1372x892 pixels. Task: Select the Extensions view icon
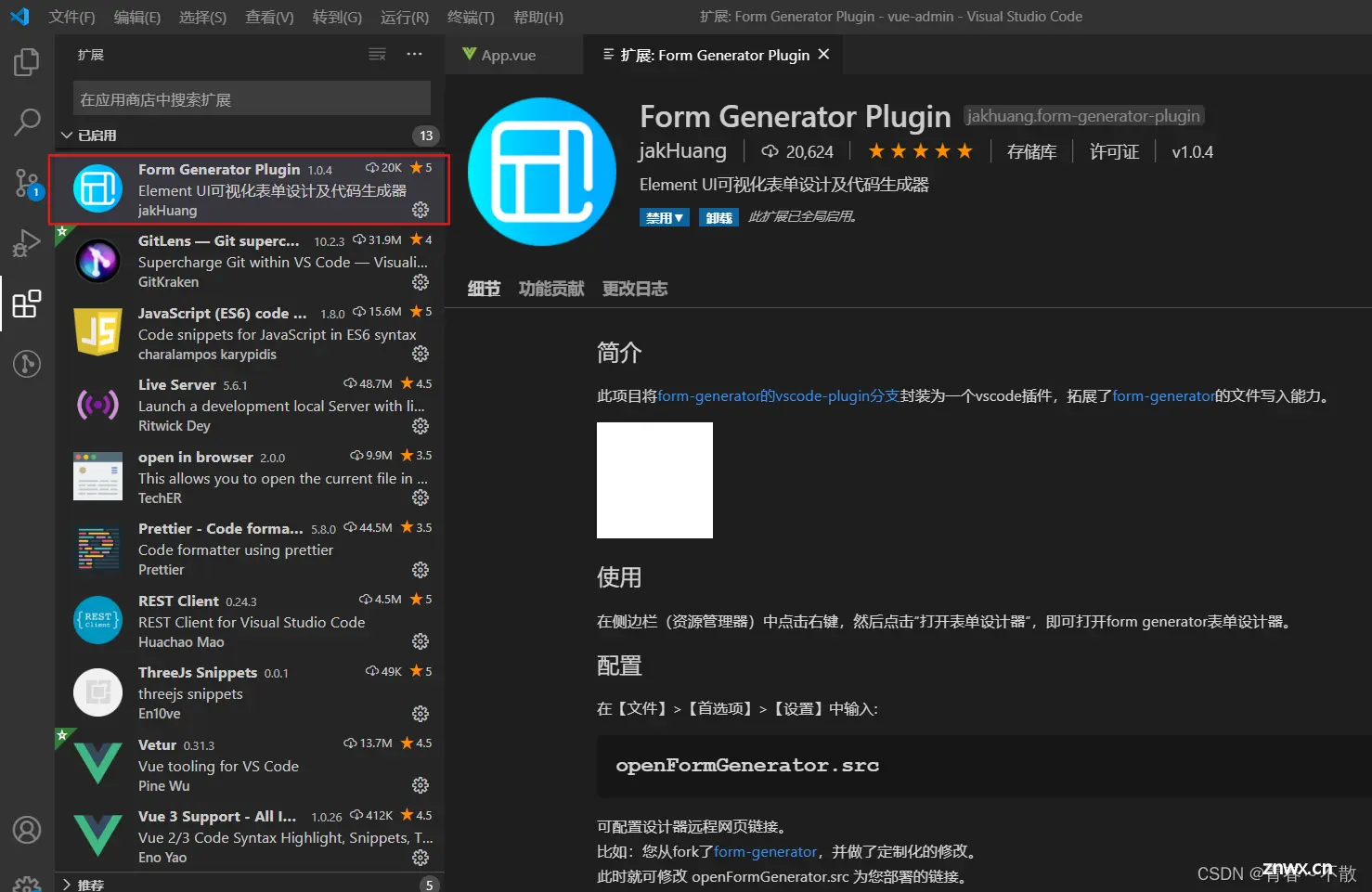[26, 304]
